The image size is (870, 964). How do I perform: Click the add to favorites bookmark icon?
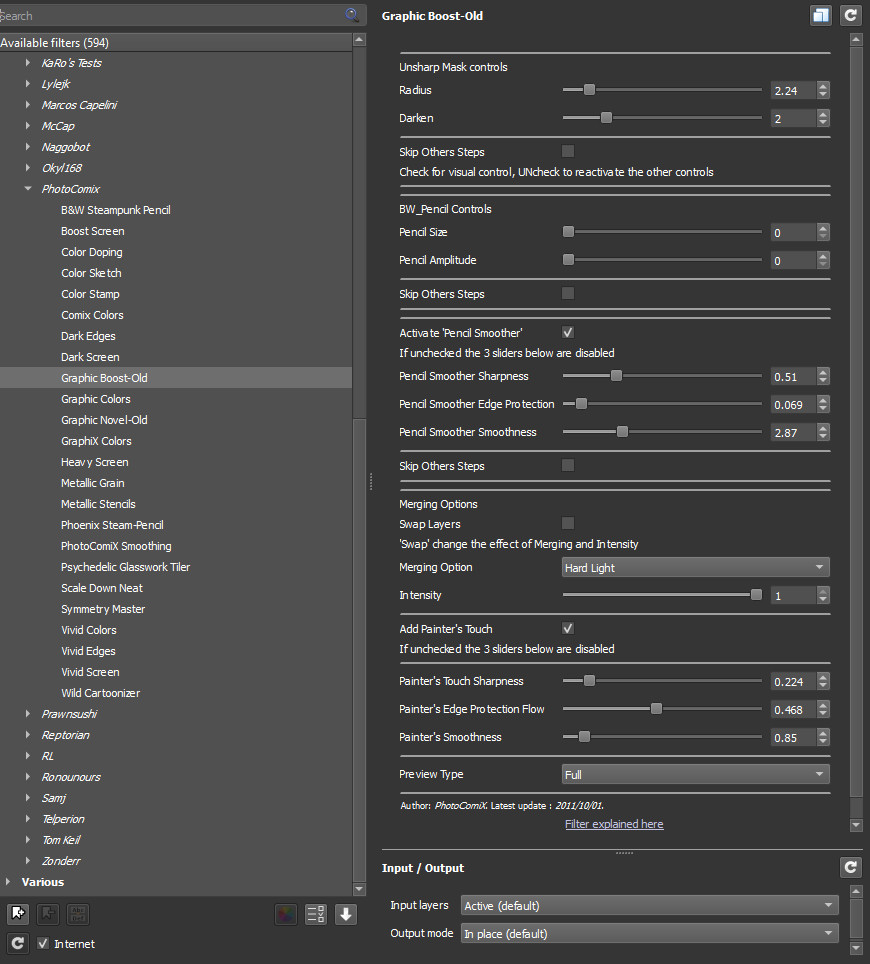17,913
